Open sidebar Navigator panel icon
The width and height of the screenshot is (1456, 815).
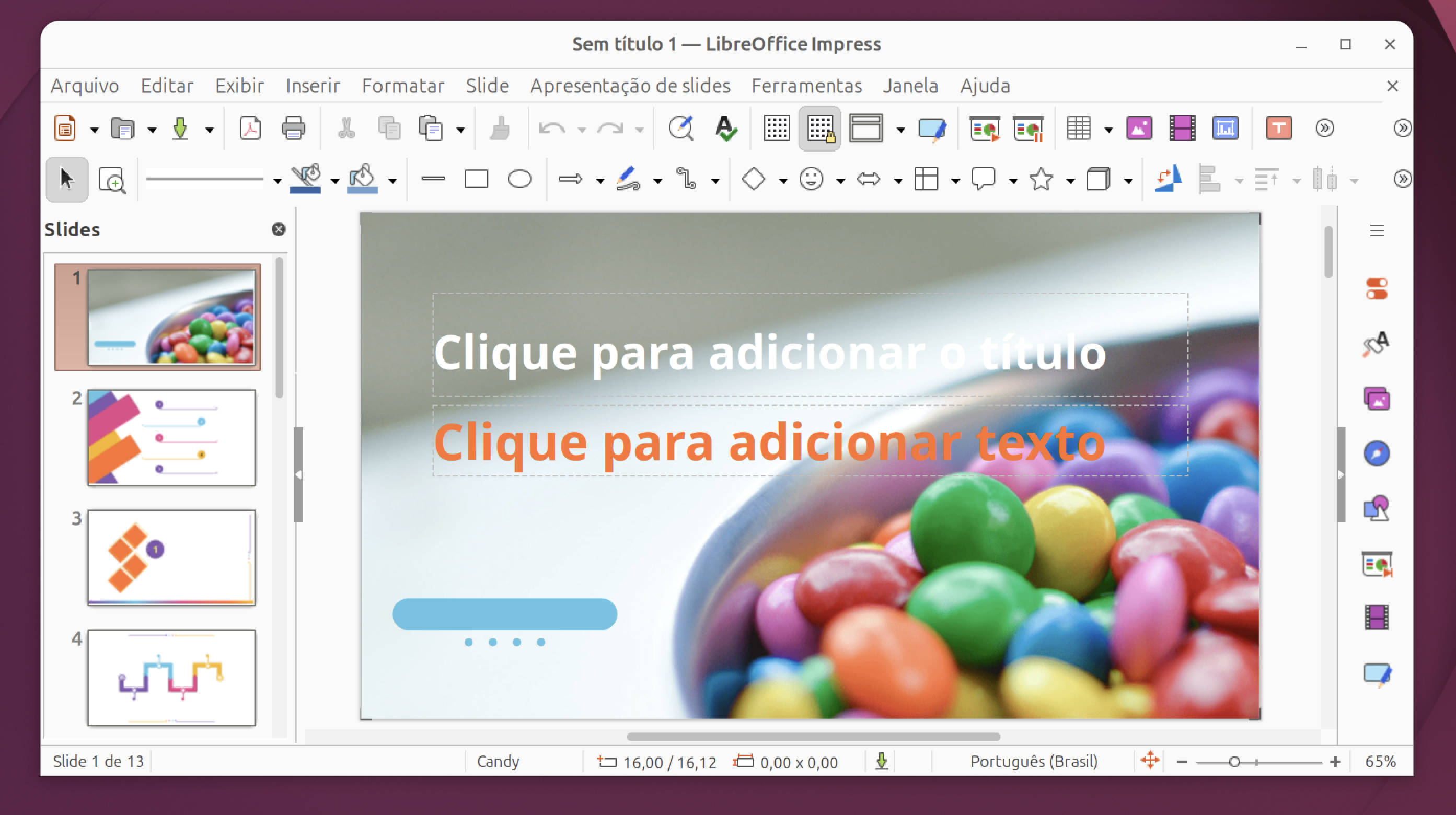point(1377,453)
